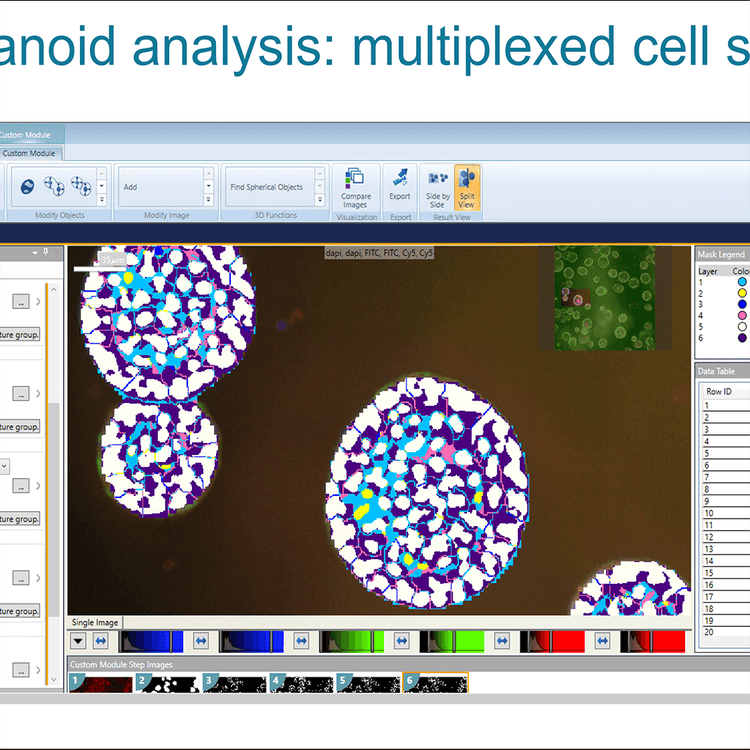This screenshot has height=750, width=750.
Task: Click the Data Table panel header
Action: 722,371
